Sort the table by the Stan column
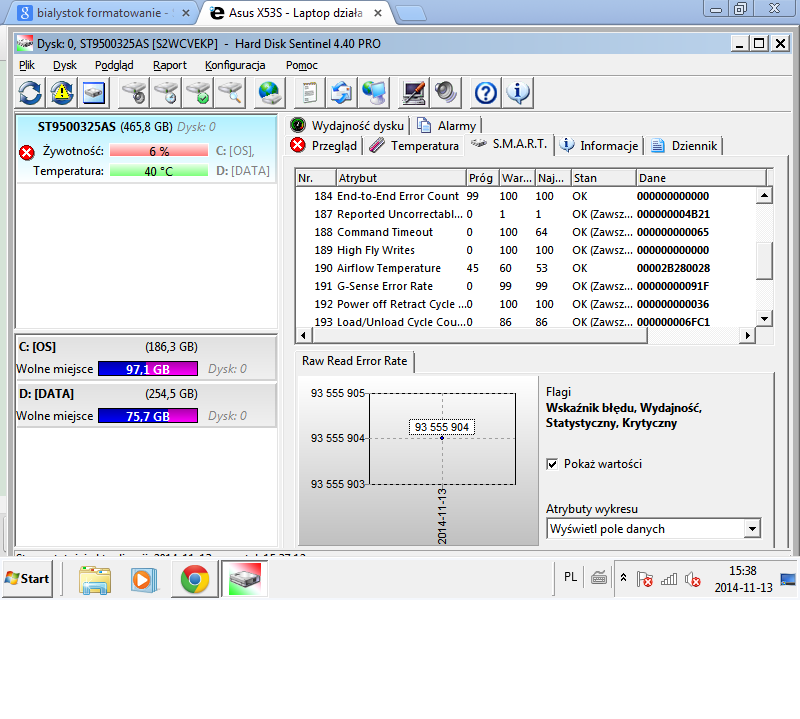Viewport: 800px width, 719px height. tap(603, 178)
